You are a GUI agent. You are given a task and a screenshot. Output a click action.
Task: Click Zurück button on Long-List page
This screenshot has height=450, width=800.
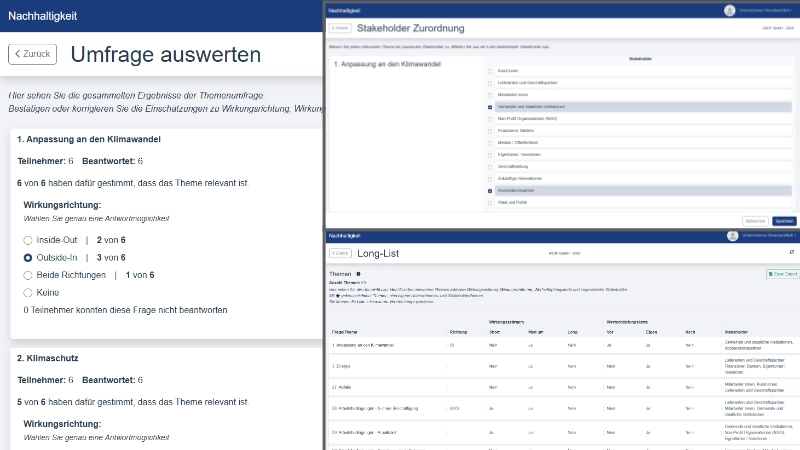point(340,253)
